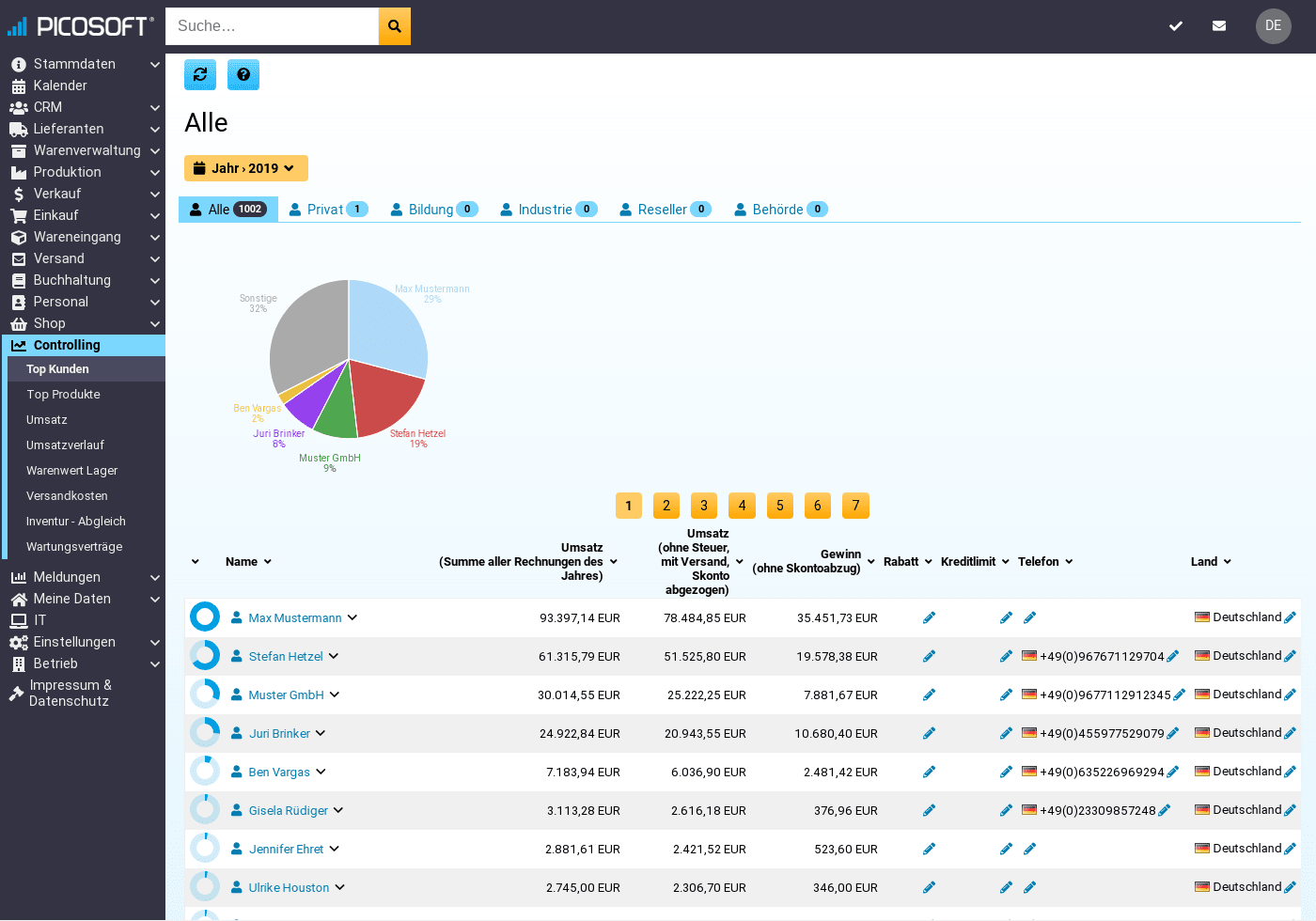Switch to the Reseller tab
The image size is (1316, 921).
pyautogui.click(x=666, y=210)
